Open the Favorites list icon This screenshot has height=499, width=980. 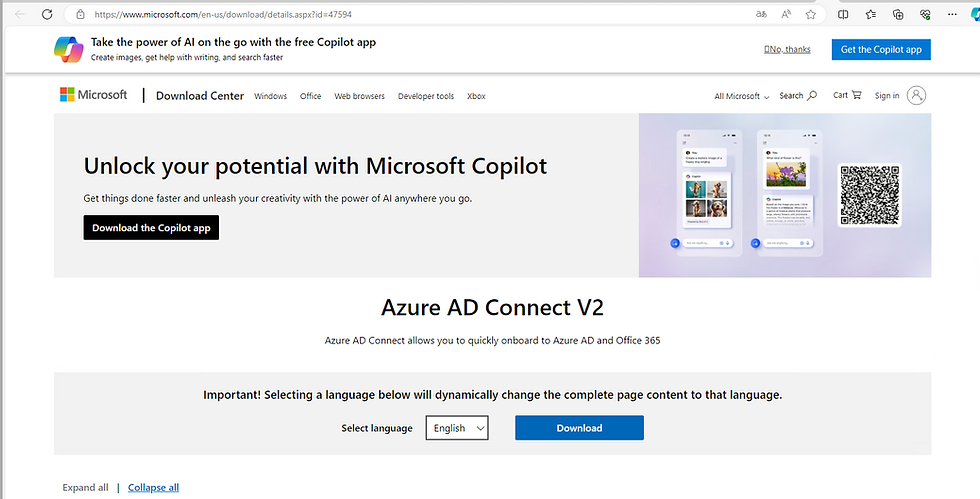(x=871, y=14)
